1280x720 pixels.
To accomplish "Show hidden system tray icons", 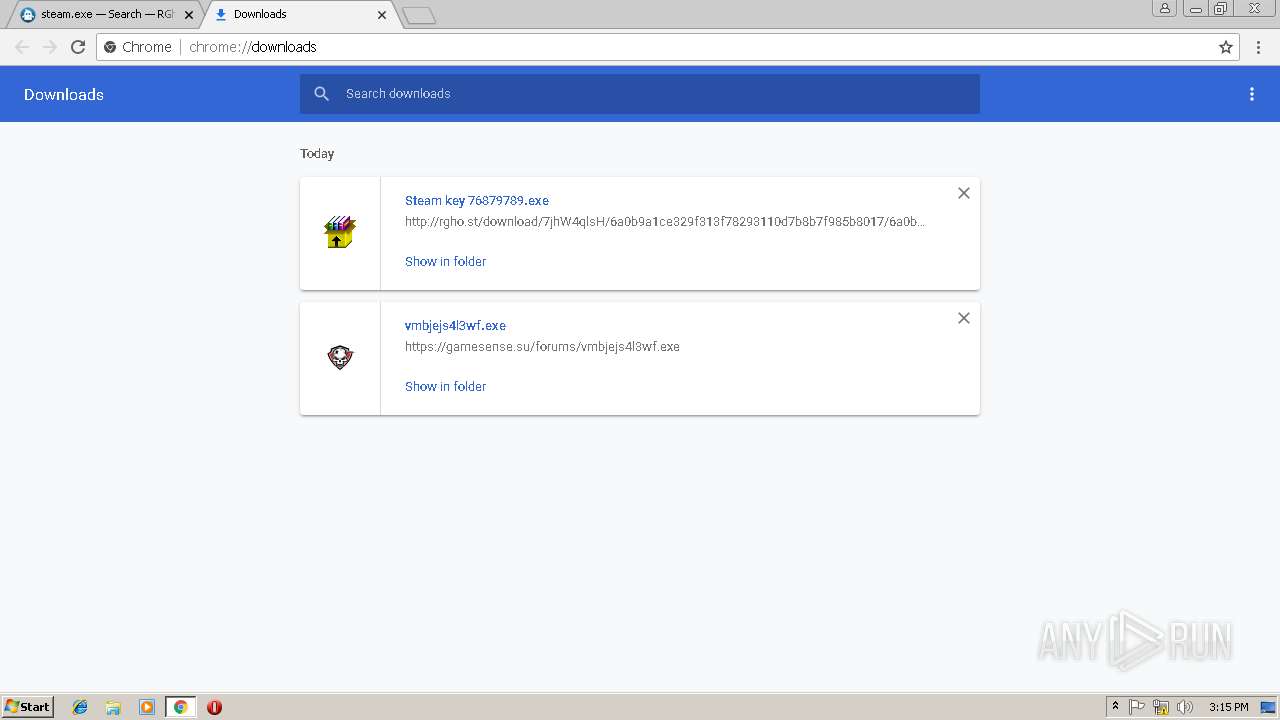I will click(x=1115, y=707).
